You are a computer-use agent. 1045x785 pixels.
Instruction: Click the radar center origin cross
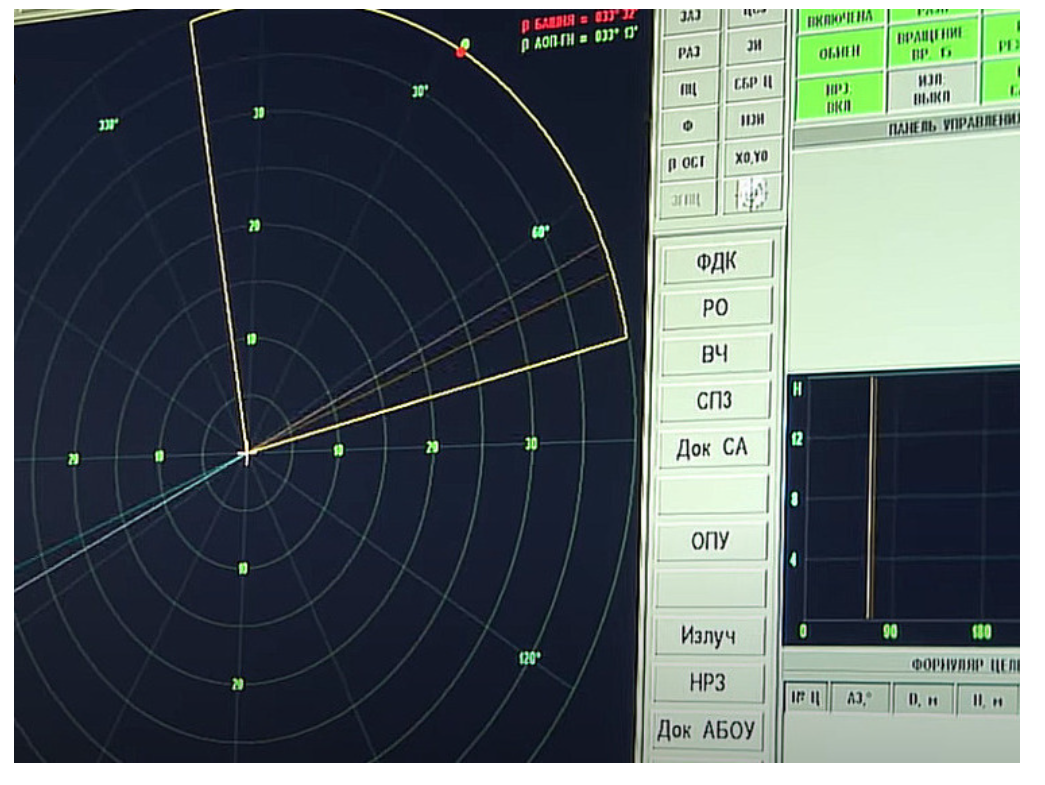247,453
